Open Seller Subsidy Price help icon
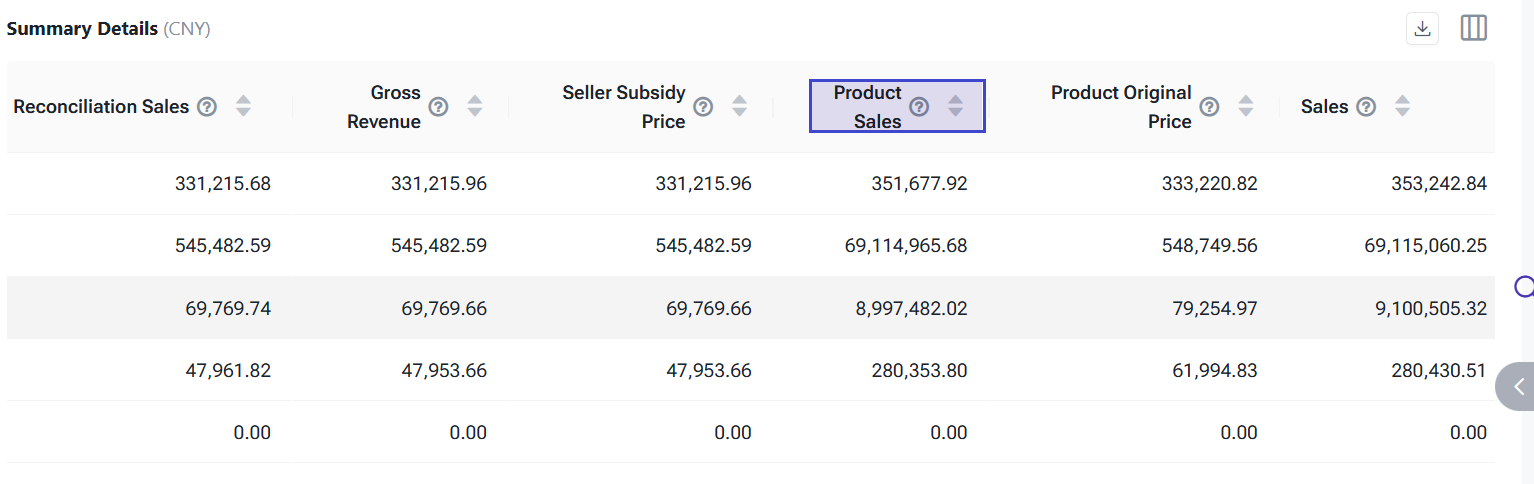The height and width of the screenshot is (484, 1534). click(703, 107)
